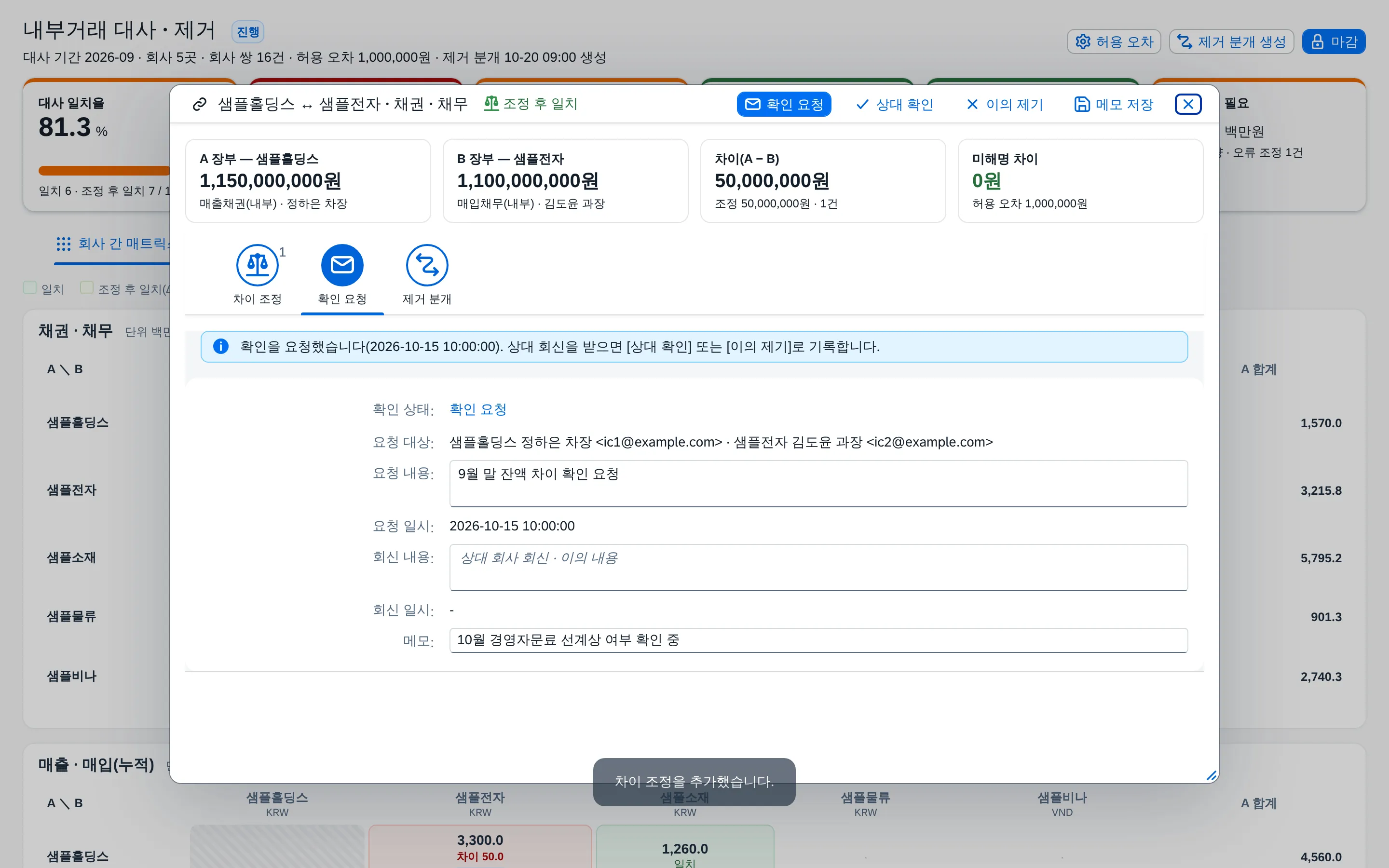Click the 미해명 차이 value 0원
The image size is (1389, 868).
[986, 181]
